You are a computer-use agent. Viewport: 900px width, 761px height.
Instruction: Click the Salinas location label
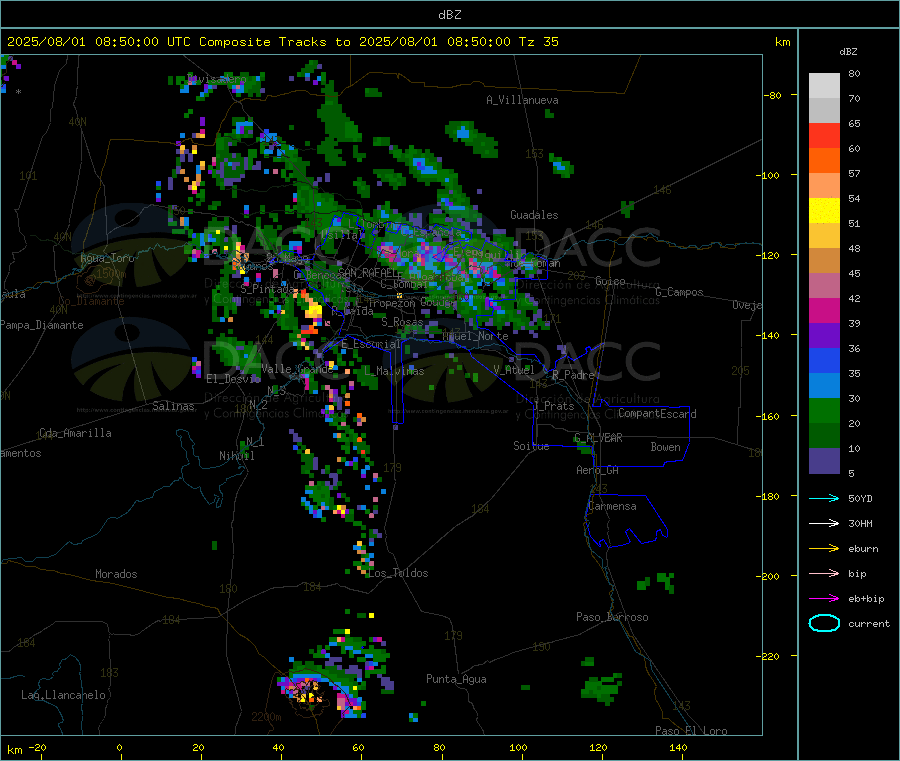pyautogui.click(x=173, y=406)
